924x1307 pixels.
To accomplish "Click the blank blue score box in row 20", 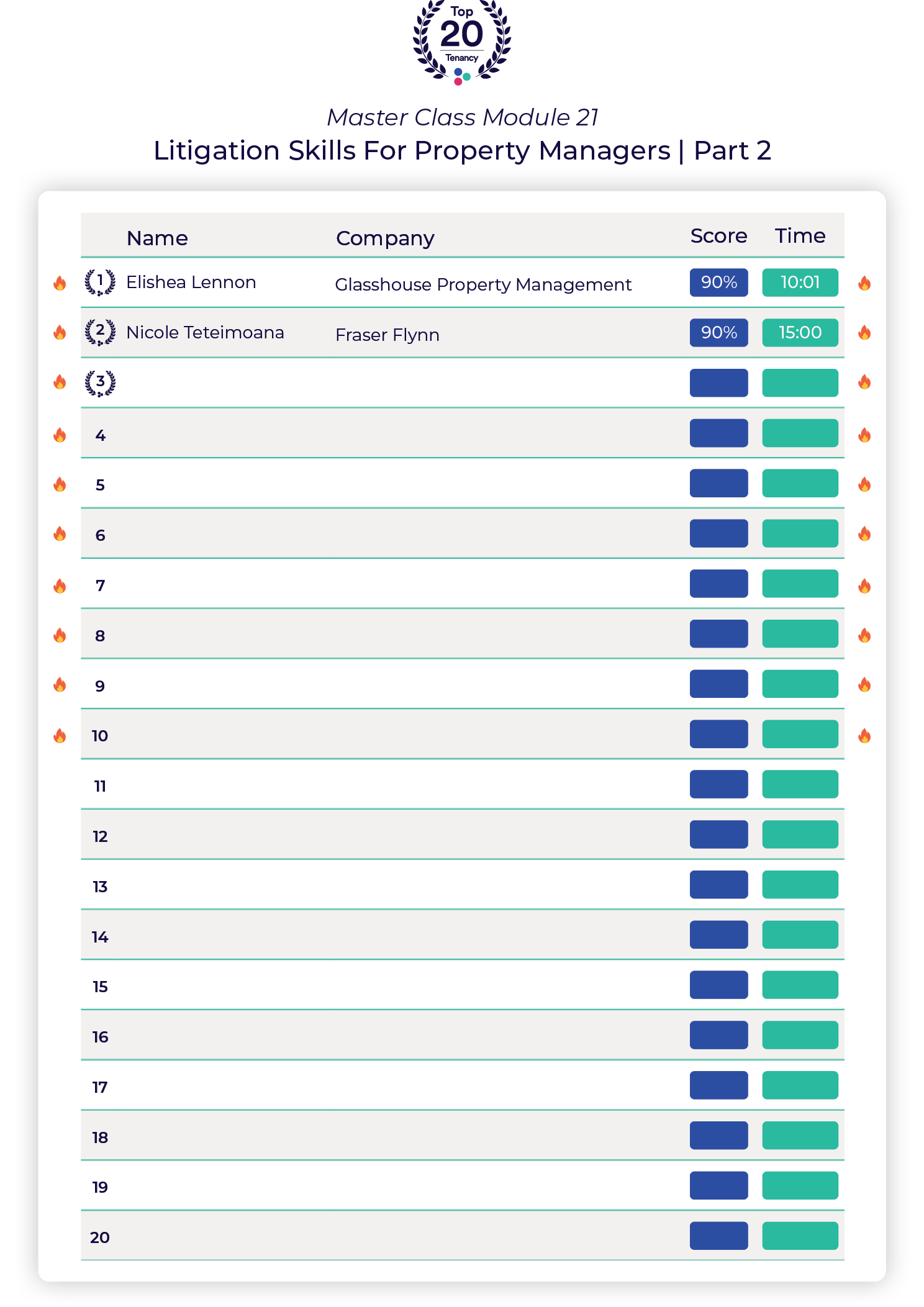I will click(x=718, y=1236).
